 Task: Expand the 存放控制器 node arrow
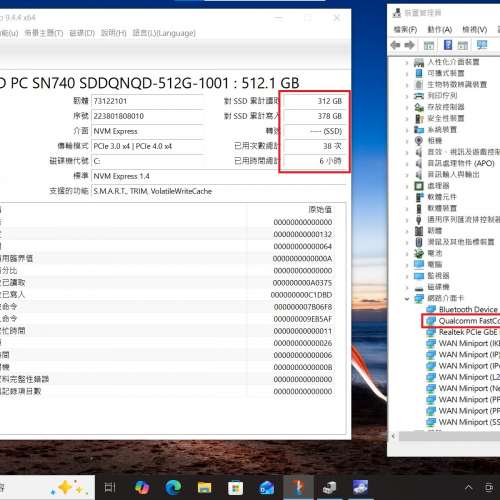pos(407,107)
